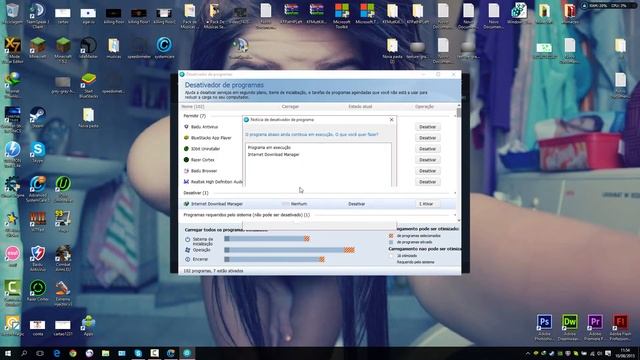Click Desativar button for Realtek High Definition Audio
The image size is (640, 360).
click(427, 182)
